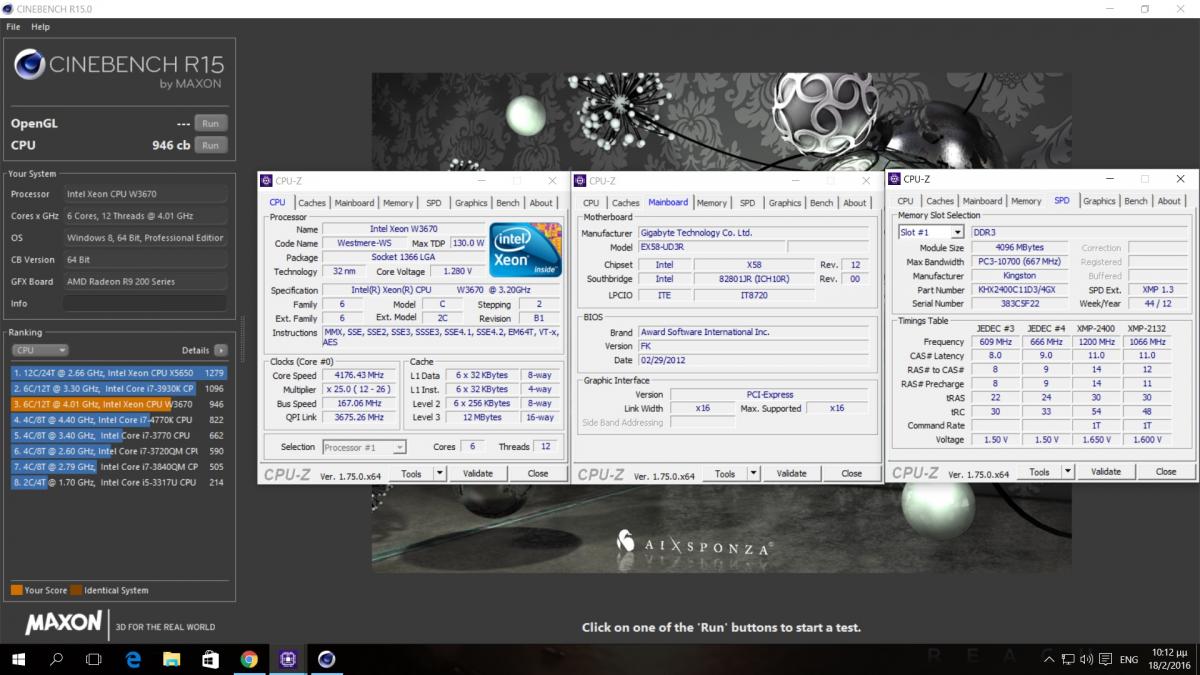Screen dimensions: 1200x675
Task: Click the GFX Board AMD Radeon R9 200 Series
Action: [x=146, y=281]
